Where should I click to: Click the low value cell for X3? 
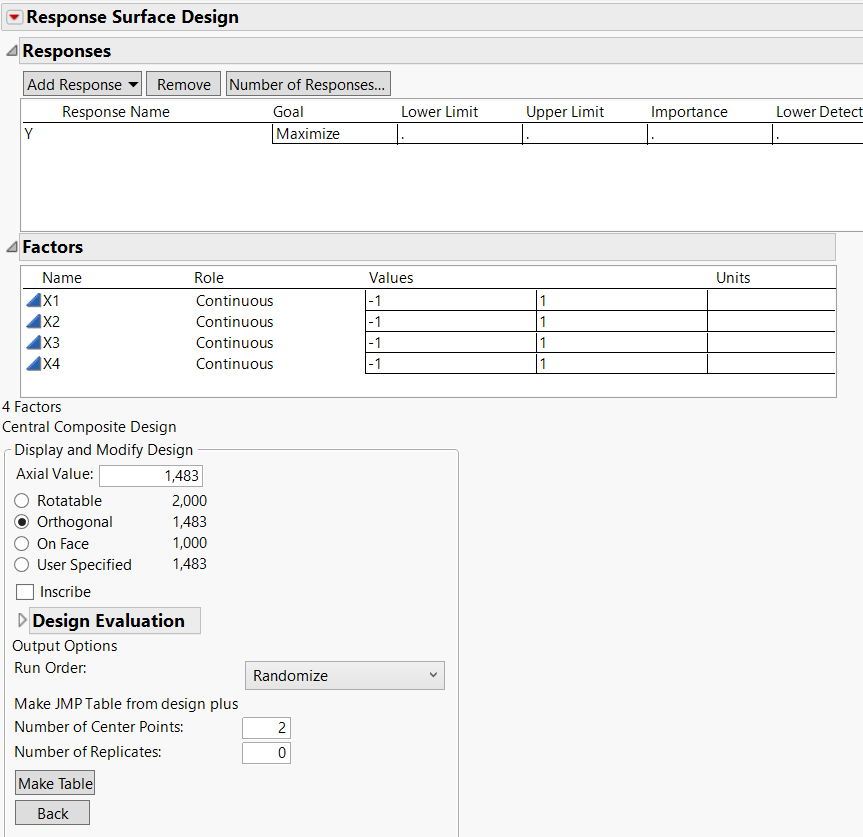click(x=451, y=342)
